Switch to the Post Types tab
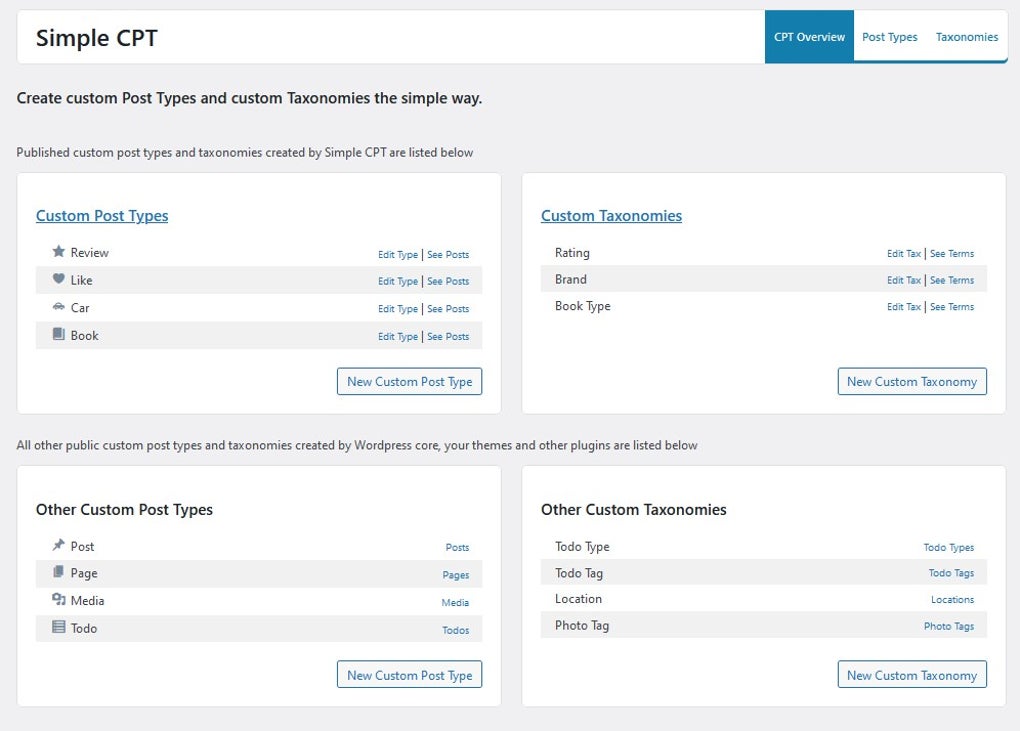 tap(889, 36)
